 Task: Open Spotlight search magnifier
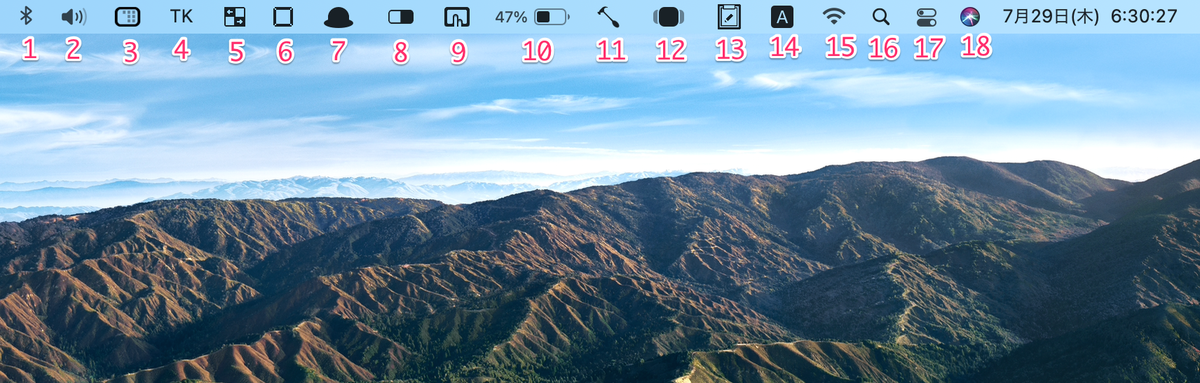click(880, 17)
